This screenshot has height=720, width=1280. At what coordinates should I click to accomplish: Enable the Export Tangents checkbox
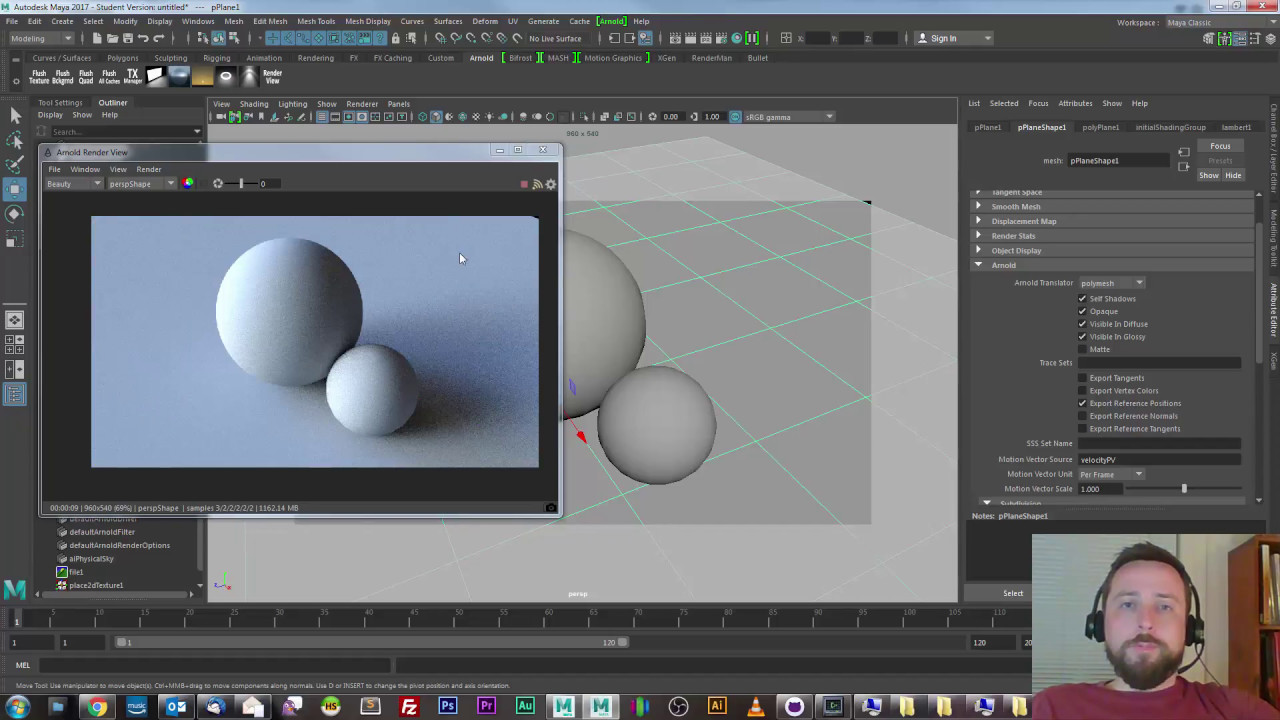point(1082,378)
